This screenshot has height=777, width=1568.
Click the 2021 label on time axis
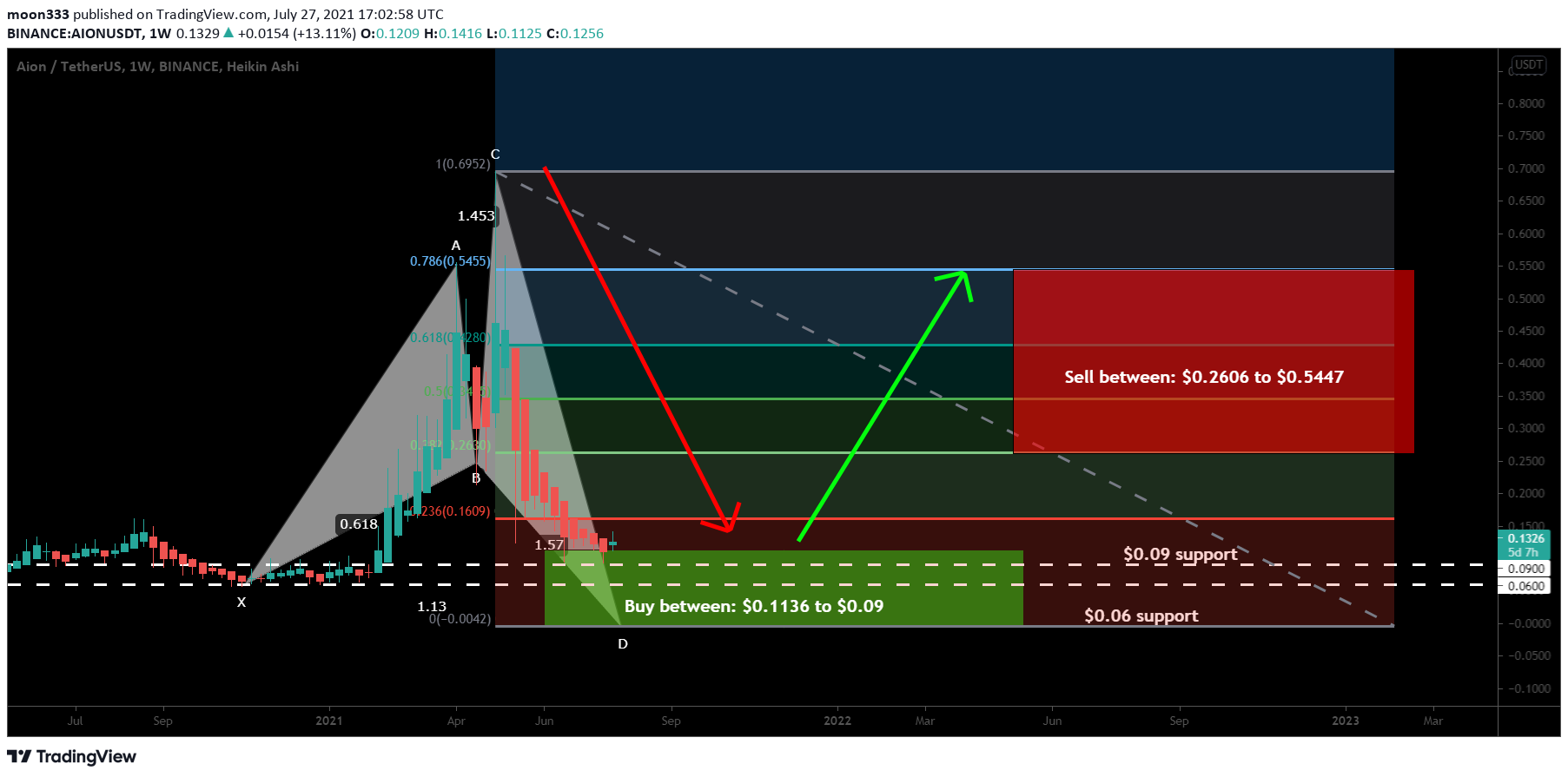[329, 721]
